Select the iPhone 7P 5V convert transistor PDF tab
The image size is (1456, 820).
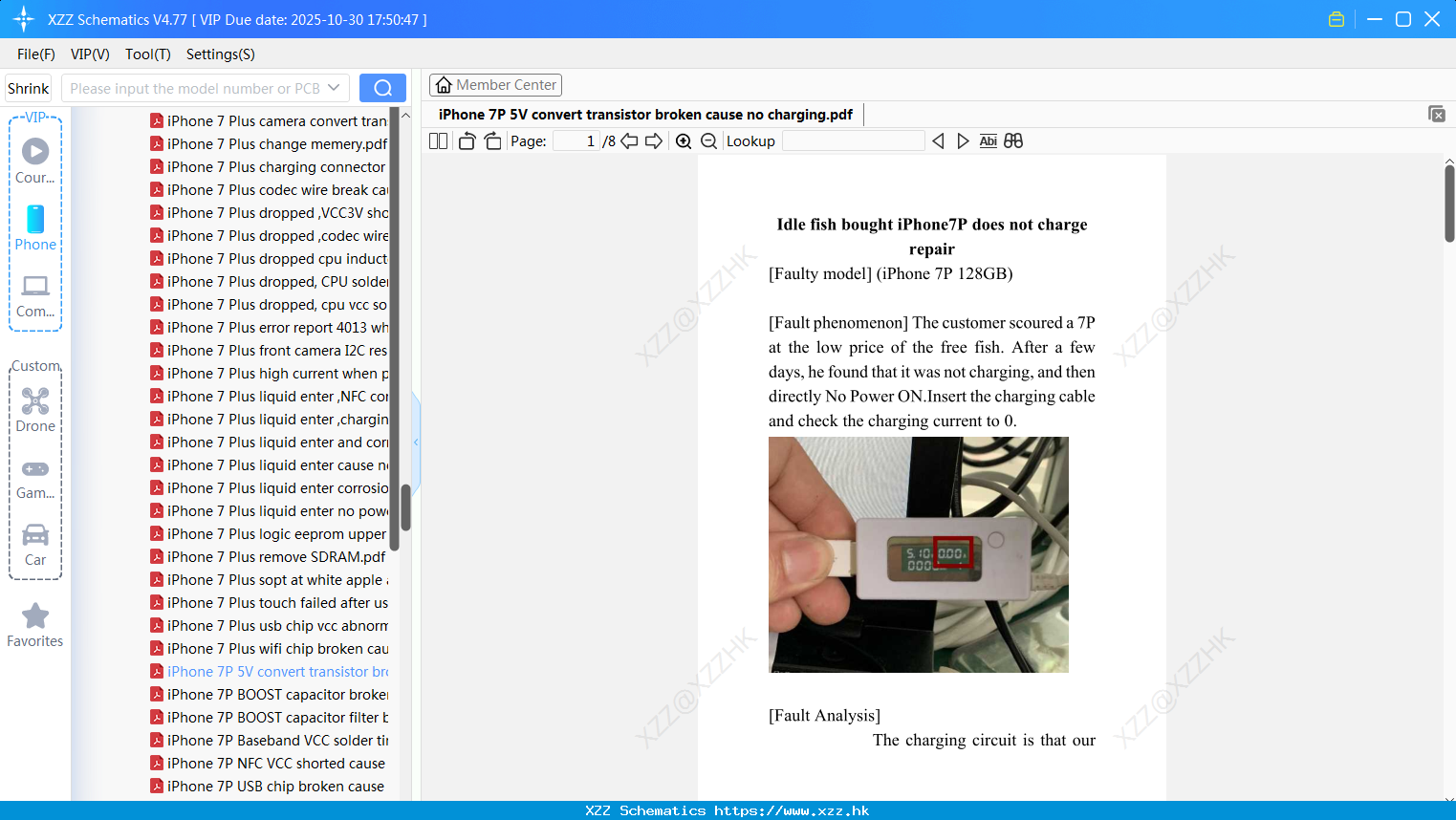pyautogui.click(x=645, y=114)
